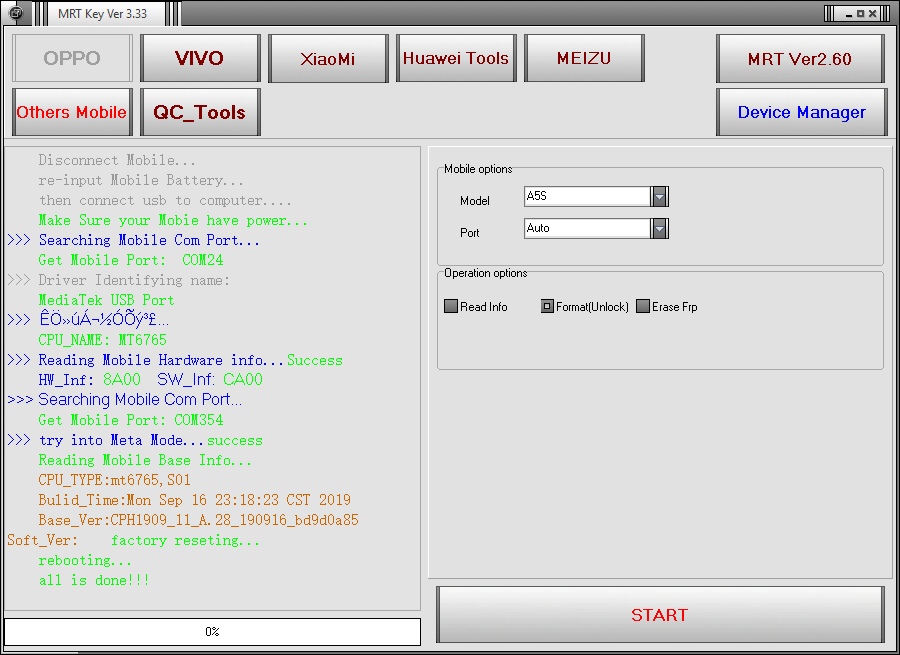Click 'HW_Inf: 8A00 SW_Inf: CA00' line
Screen dimensions: 900x655
(x=150, y=379)
